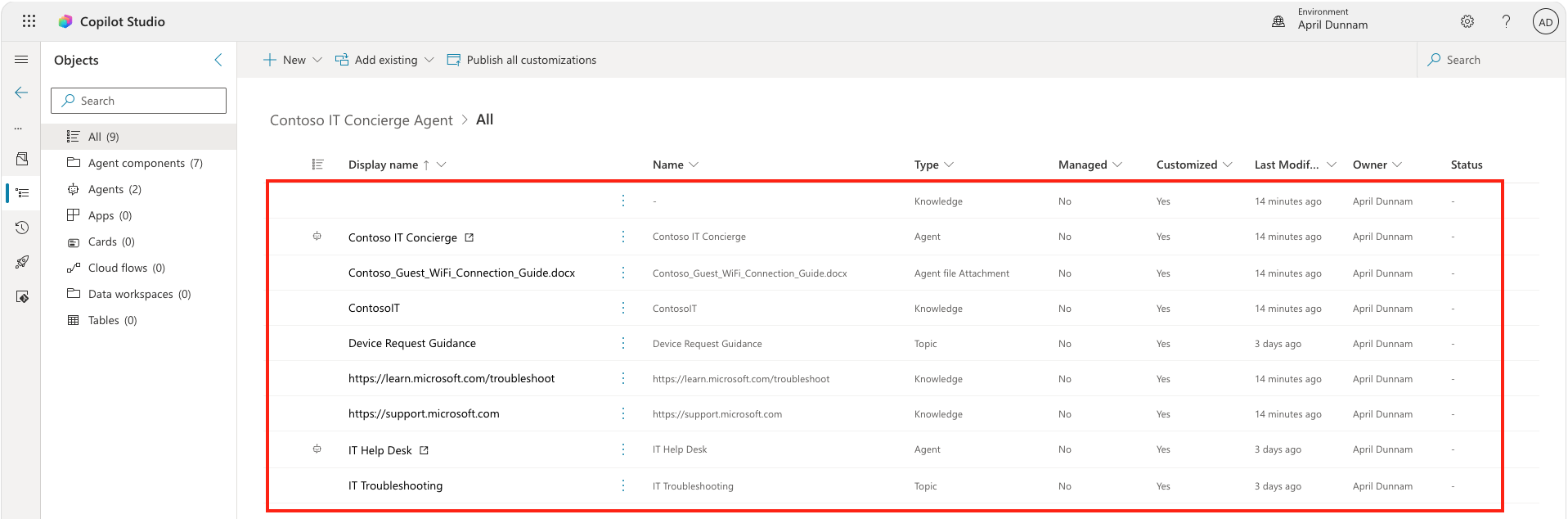Select Agents (2) in Objects
The height and width of the screenshot is (519, 1568).
pos(139,189)
